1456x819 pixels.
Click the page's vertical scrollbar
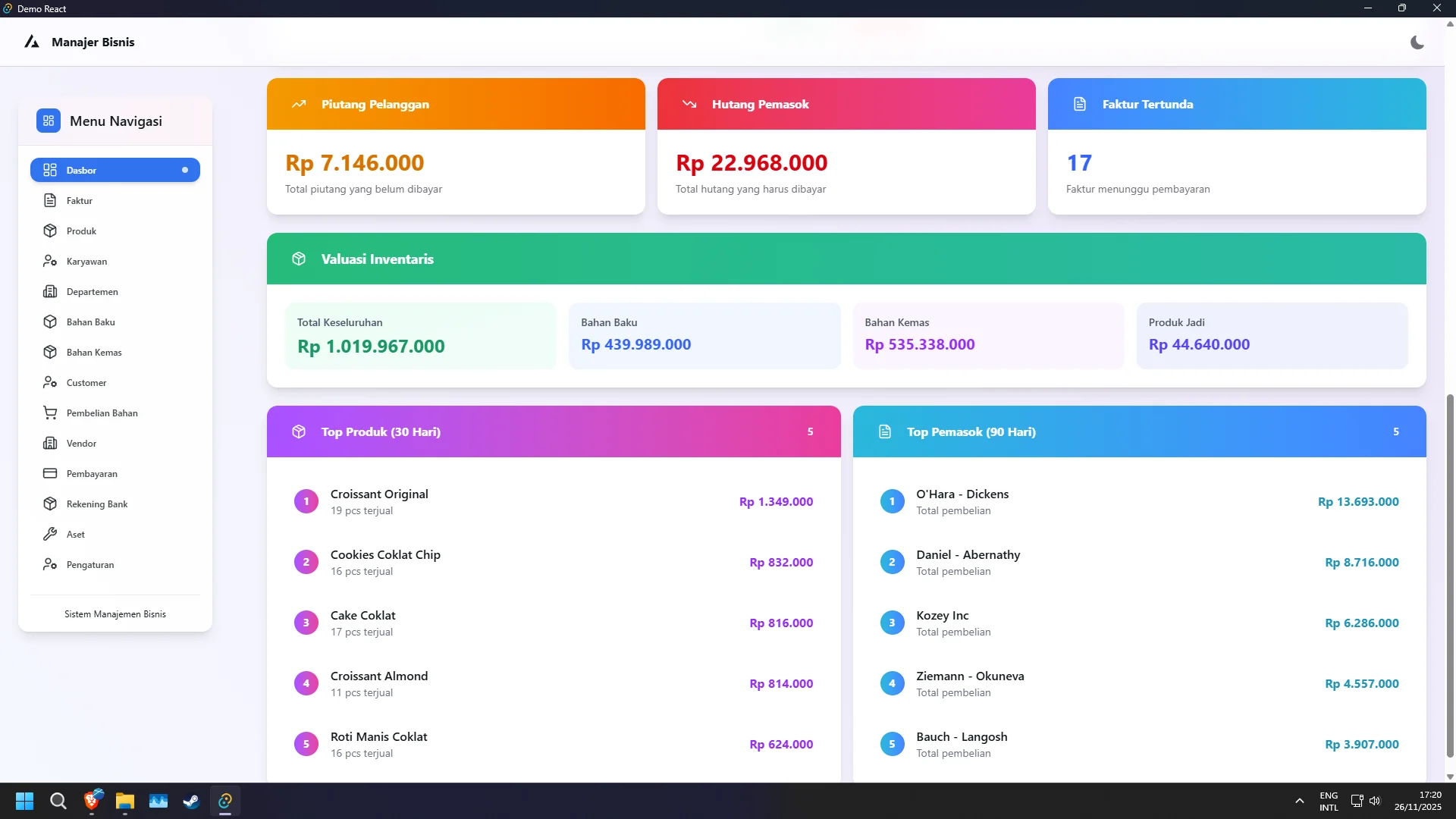1450,576
